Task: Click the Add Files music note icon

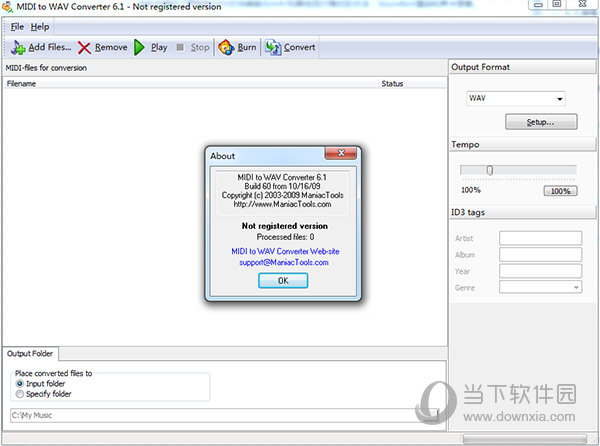Action: [x=18, y=47]
